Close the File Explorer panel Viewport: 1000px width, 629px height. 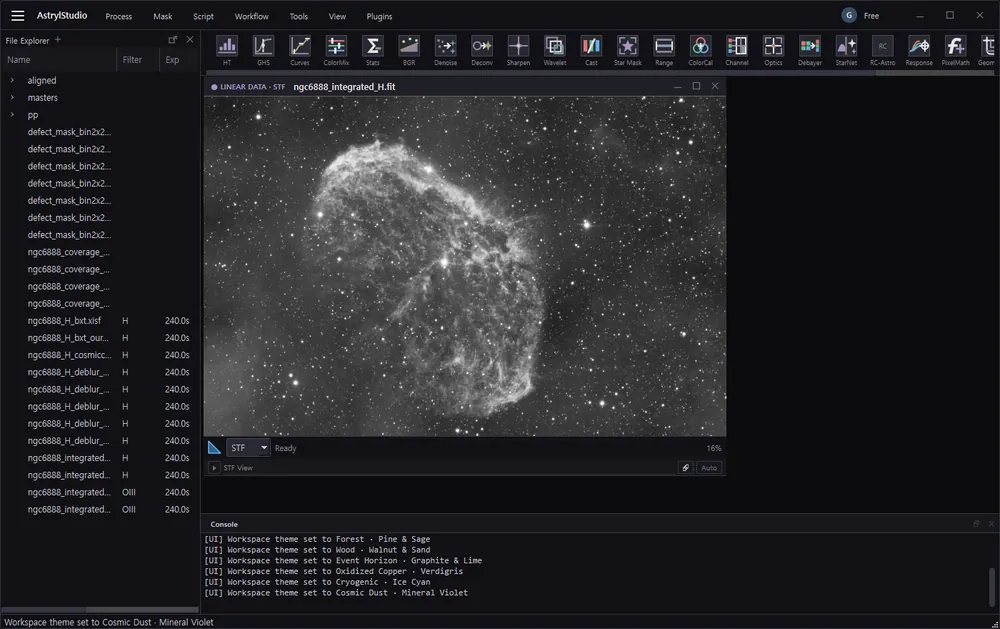189,40
